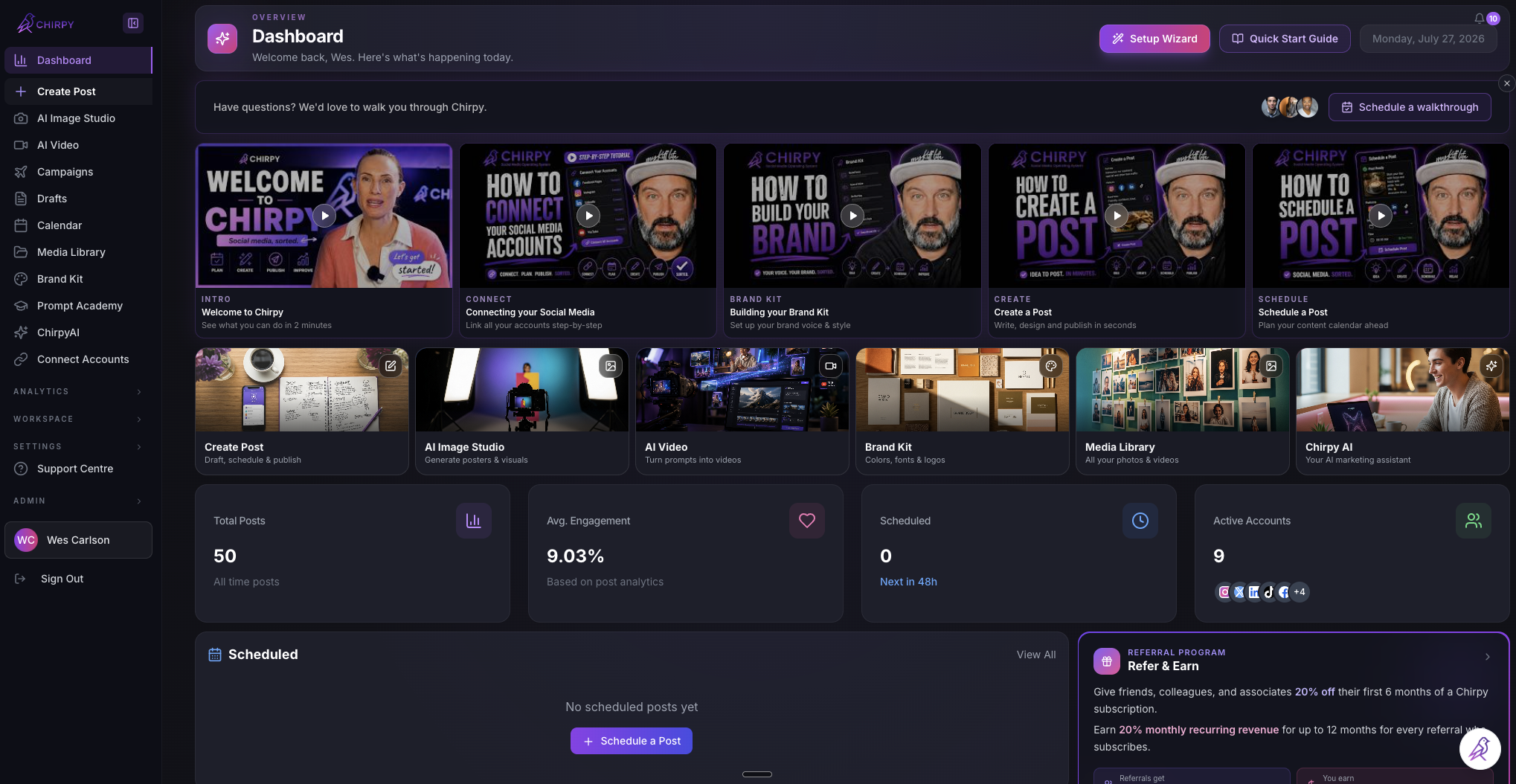Open AI Image Studio in sidebar

(78, 118)
